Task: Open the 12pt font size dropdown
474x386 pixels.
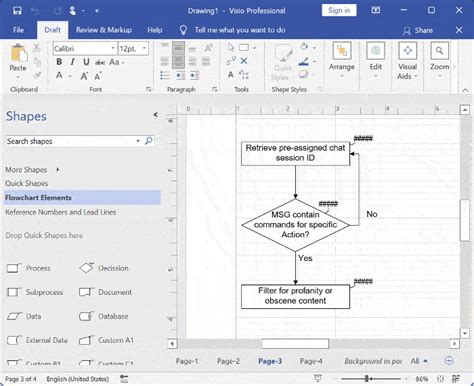Action: (144, 49)
